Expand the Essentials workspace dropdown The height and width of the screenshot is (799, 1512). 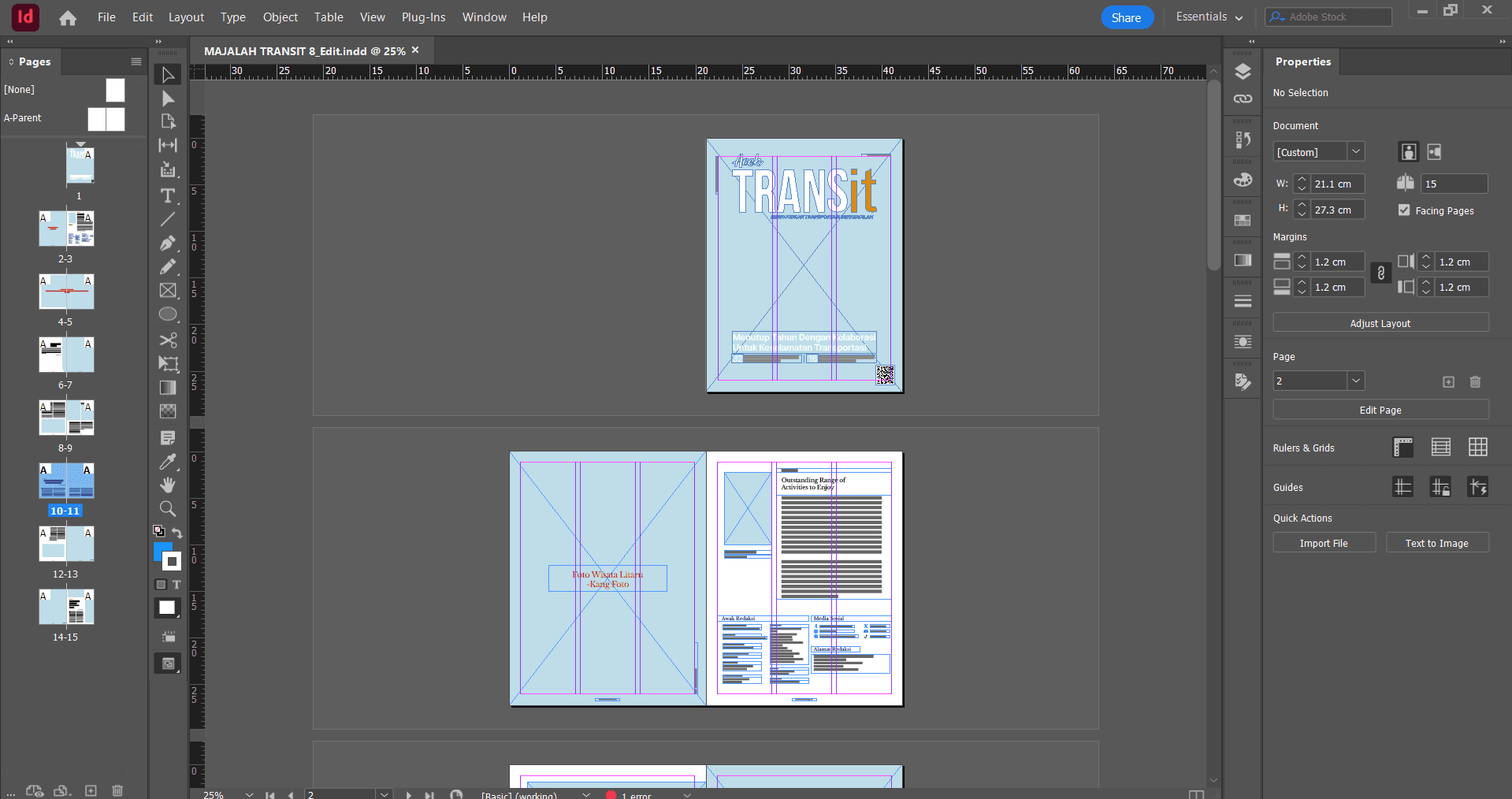point(1209,17)
